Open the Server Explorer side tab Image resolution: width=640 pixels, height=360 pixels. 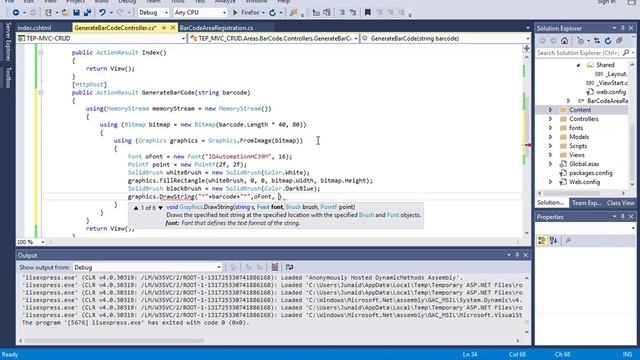8,42
